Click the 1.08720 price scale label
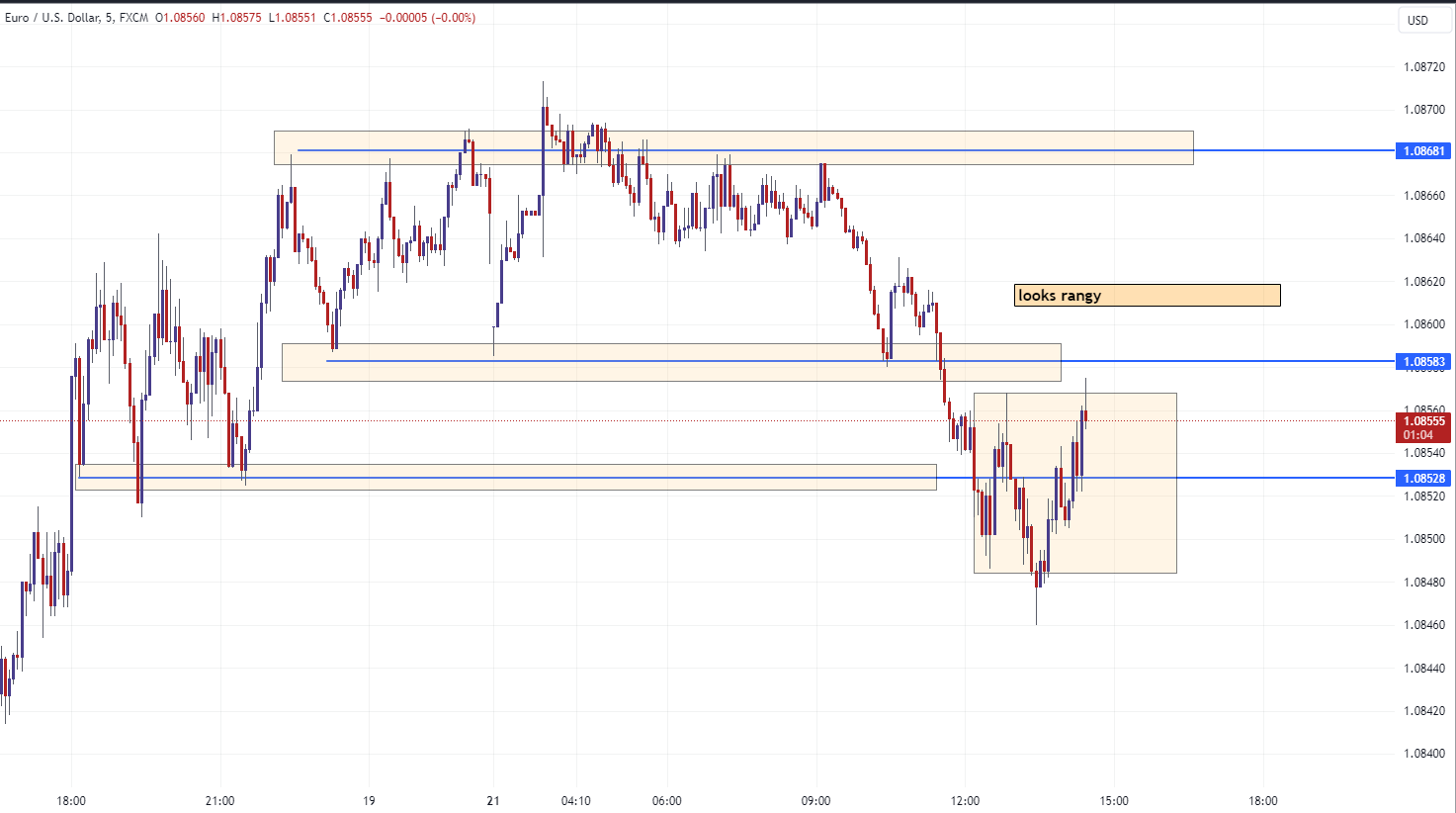The height and width of the screenshot is (813, 1456). (x=1423, y=67)
